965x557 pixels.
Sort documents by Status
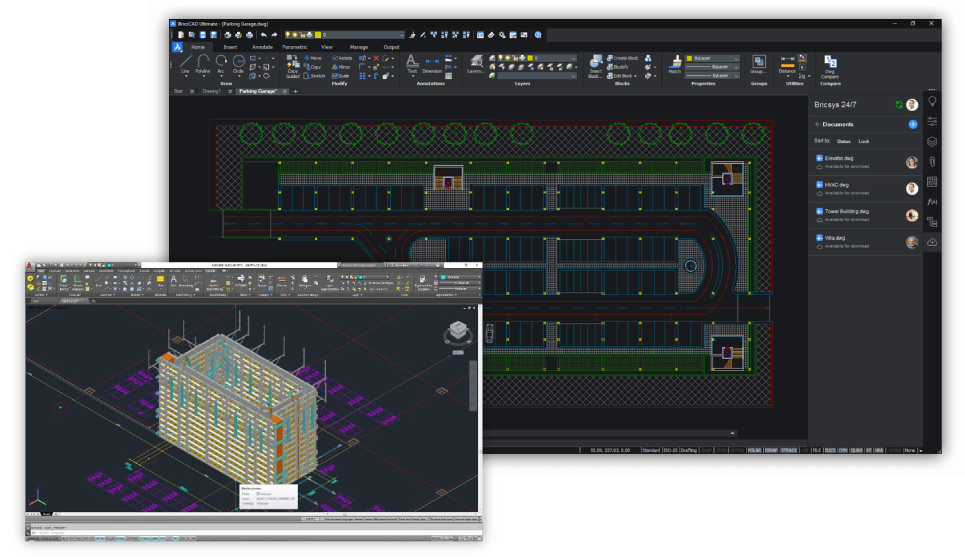843,141
